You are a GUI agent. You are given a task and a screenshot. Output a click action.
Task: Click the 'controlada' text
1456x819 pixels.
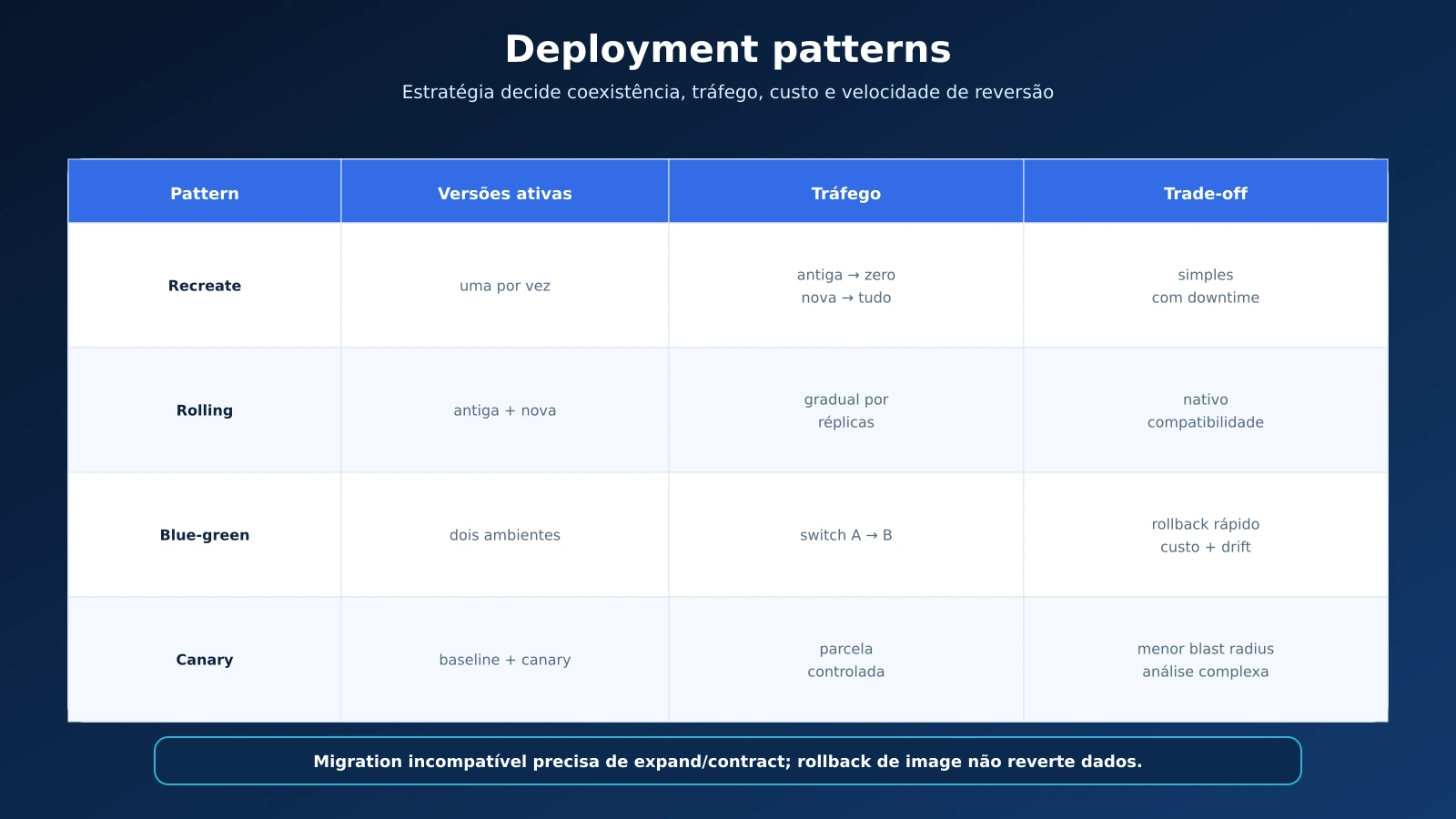[x=846, y=672]
